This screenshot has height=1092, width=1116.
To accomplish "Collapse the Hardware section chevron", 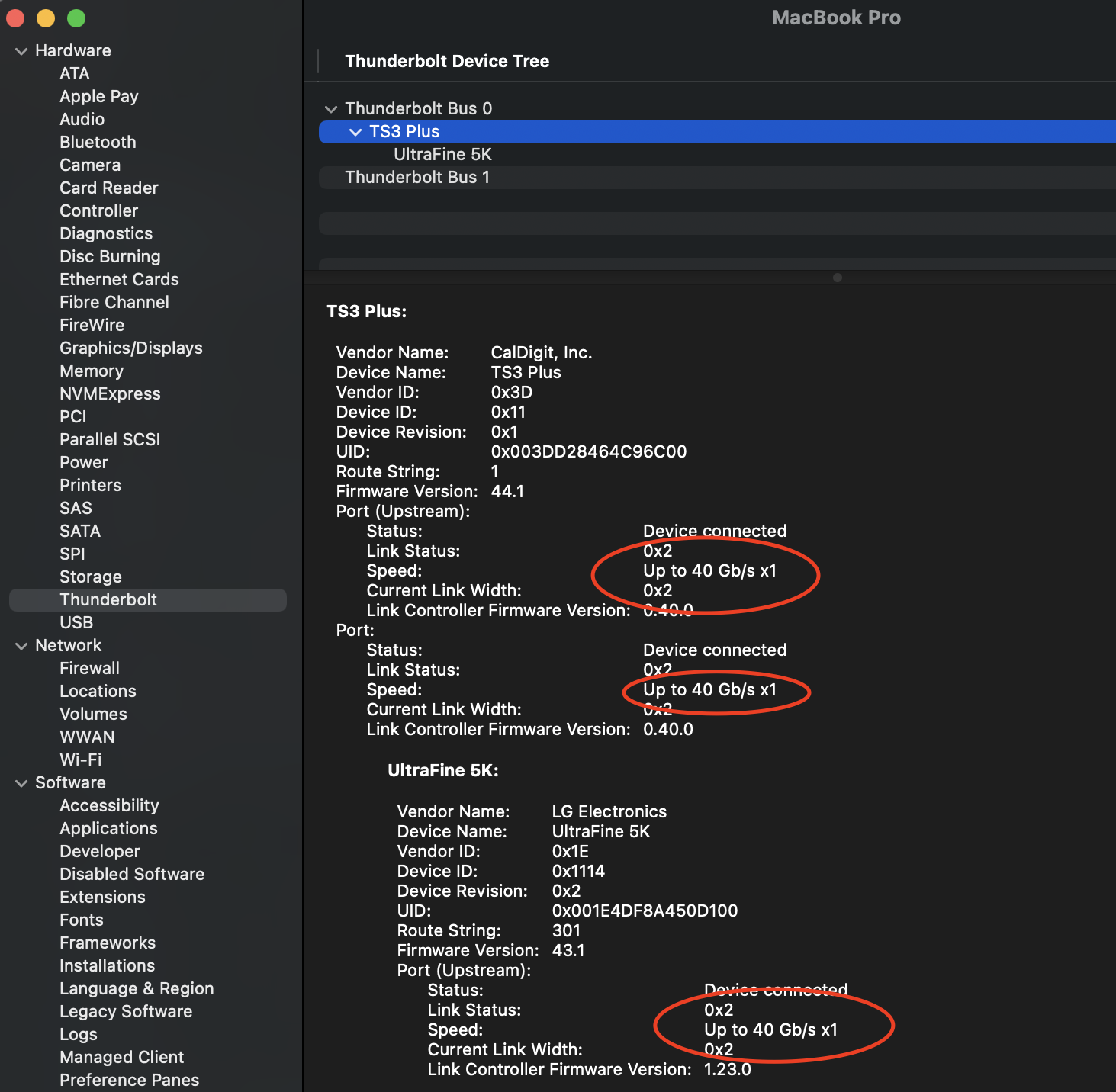I will [x=21, y=51].
